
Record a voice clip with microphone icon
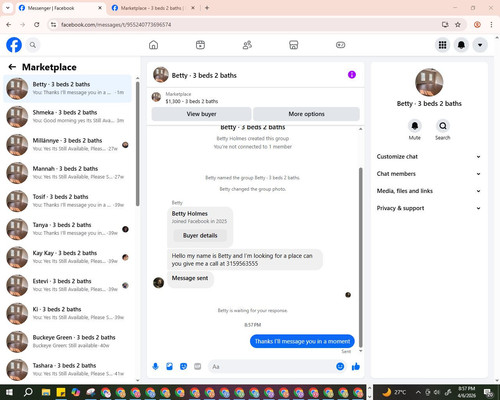pyautogui.click(x=155, y=367)
